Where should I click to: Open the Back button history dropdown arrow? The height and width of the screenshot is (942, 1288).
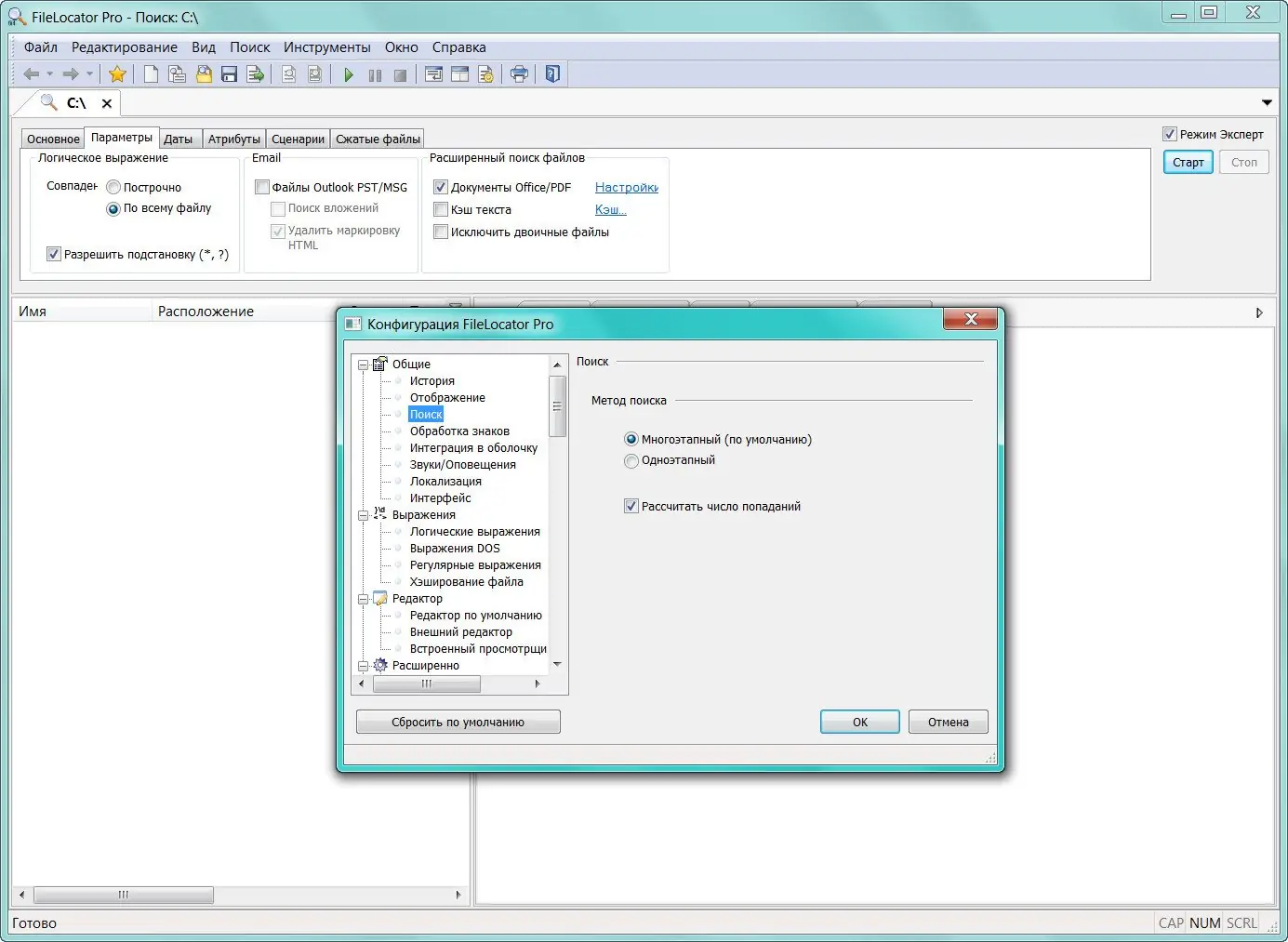(x=49, y=74)
